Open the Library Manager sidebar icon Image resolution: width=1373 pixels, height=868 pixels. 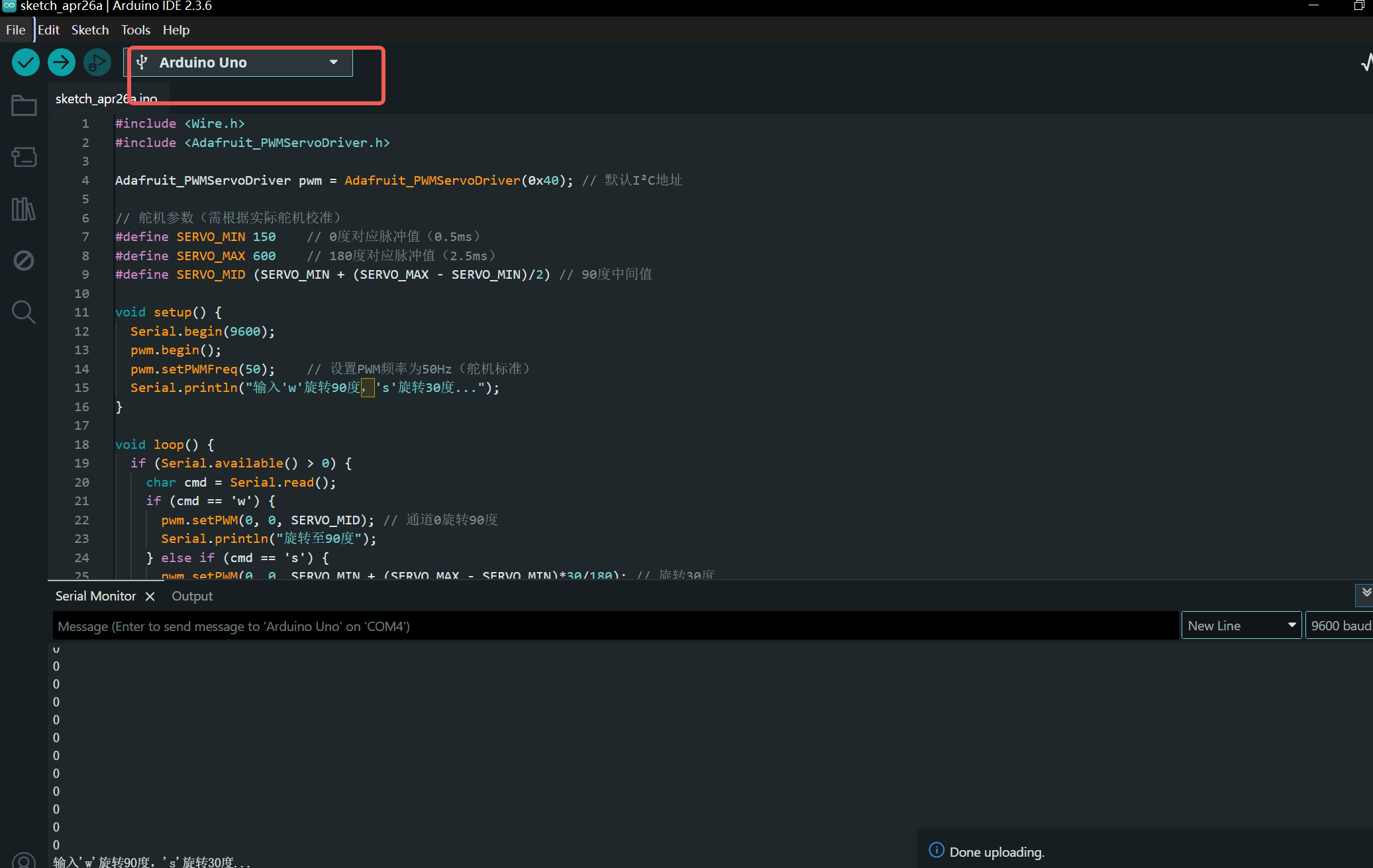coord(24,209)
